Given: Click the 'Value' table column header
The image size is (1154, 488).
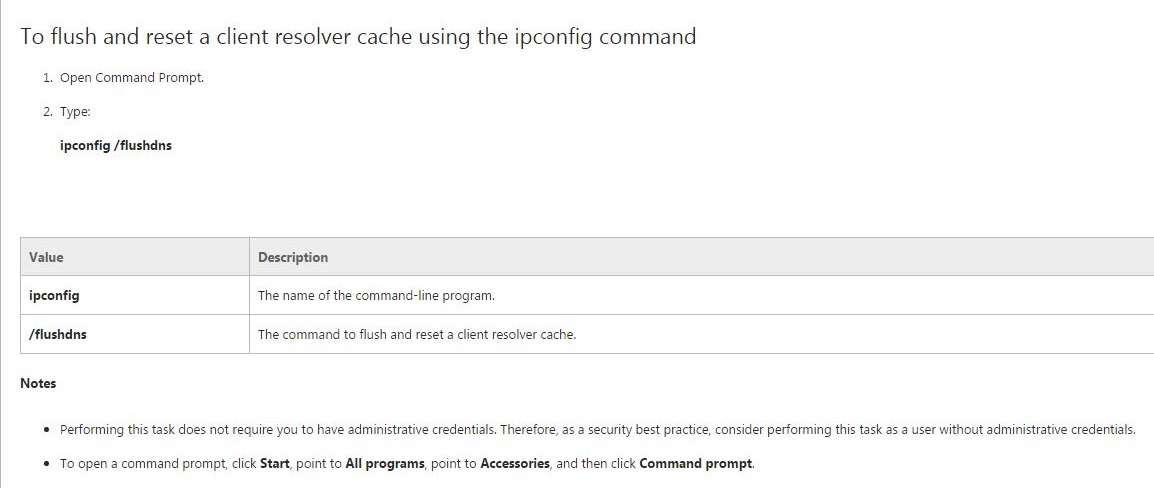Looking at the screenshot, I should 46,257.
